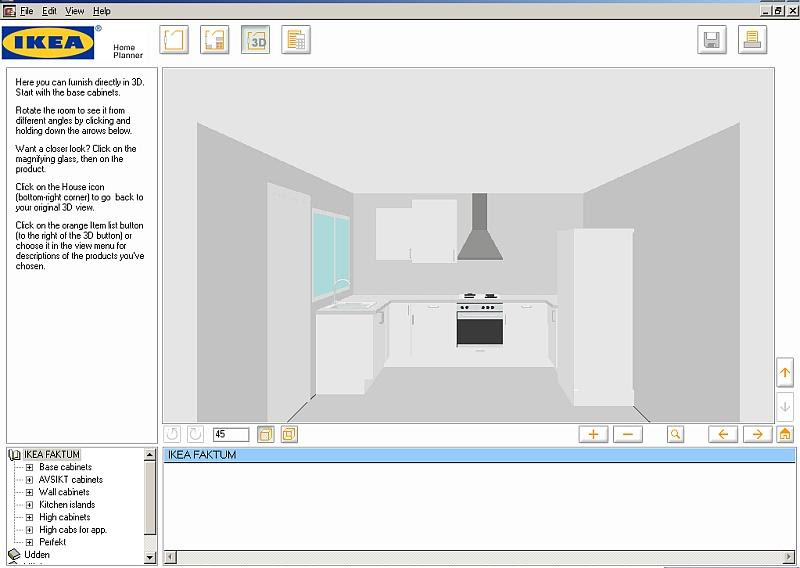Expand the Perfekt node
This screenshot has width=800, height=568.
30,542
